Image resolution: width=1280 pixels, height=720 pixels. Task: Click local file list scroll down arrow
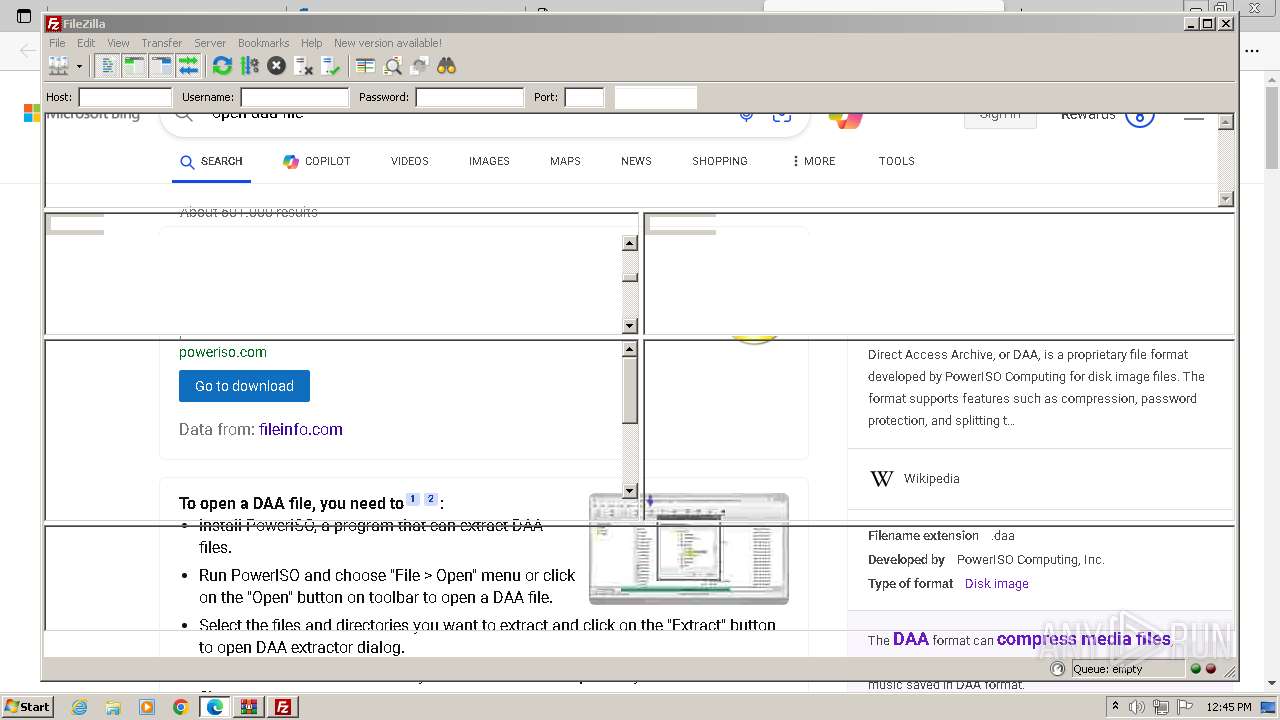coord(630,491)
